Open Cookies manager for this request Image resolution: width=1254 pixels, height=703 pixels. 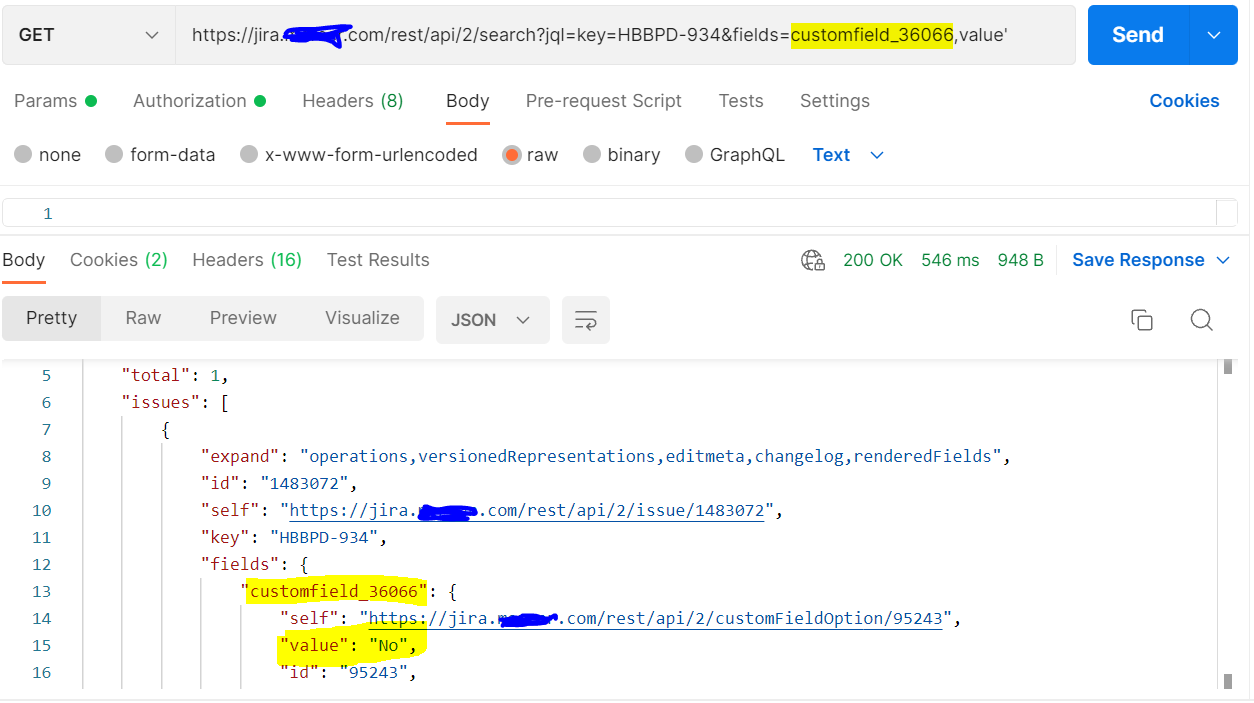[1184, 100]
